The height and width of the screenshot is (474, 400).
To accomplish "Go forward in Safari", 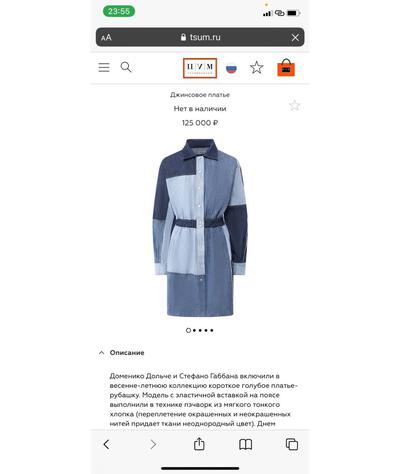I will [x=153, y=444].
